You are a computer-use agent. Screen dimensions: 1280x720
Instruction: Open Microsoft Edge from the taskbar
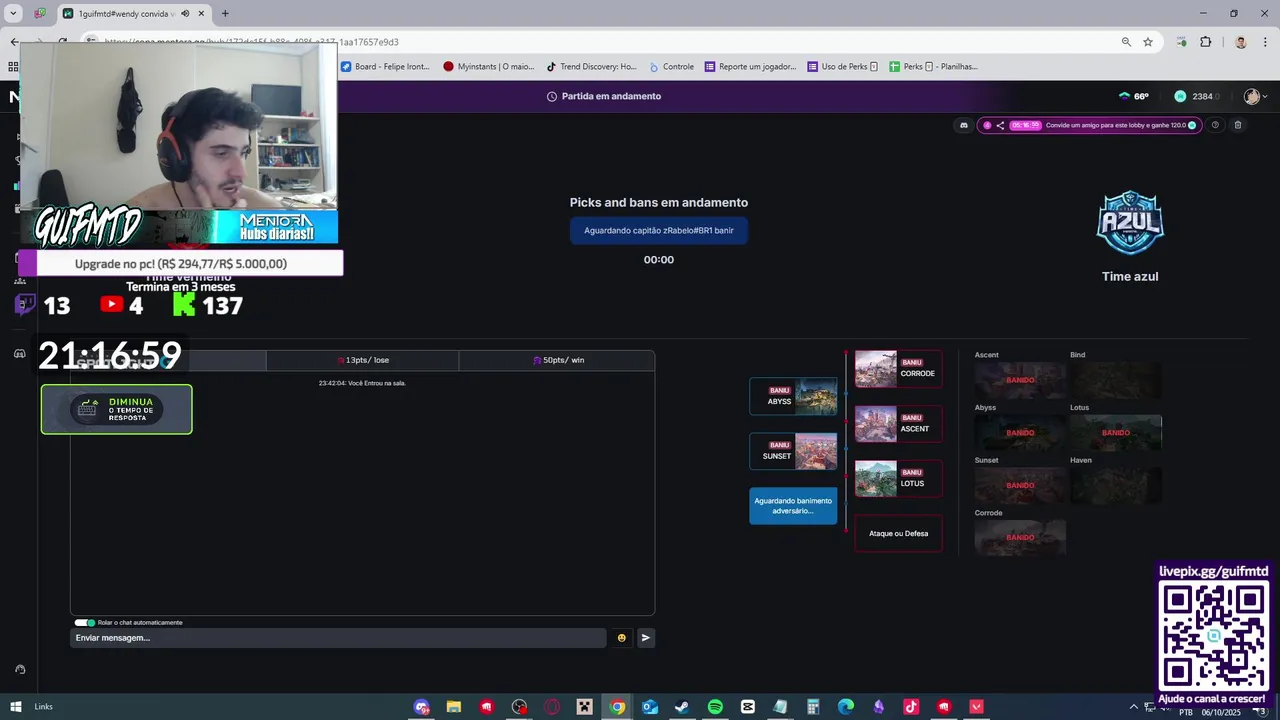click(x=846, y=707)
